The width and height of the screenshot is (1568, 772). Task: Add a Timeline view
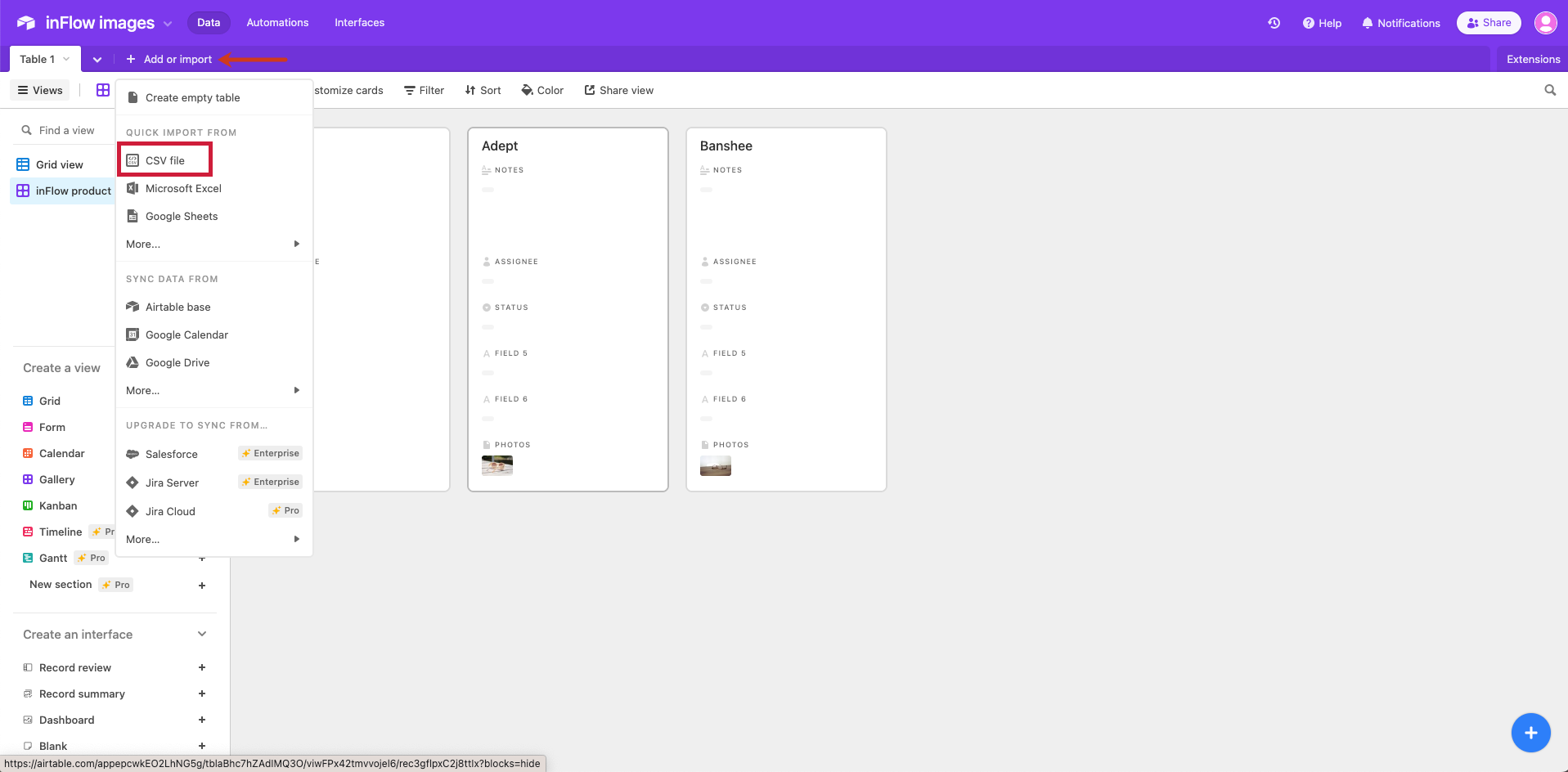[x=61, y=532]
